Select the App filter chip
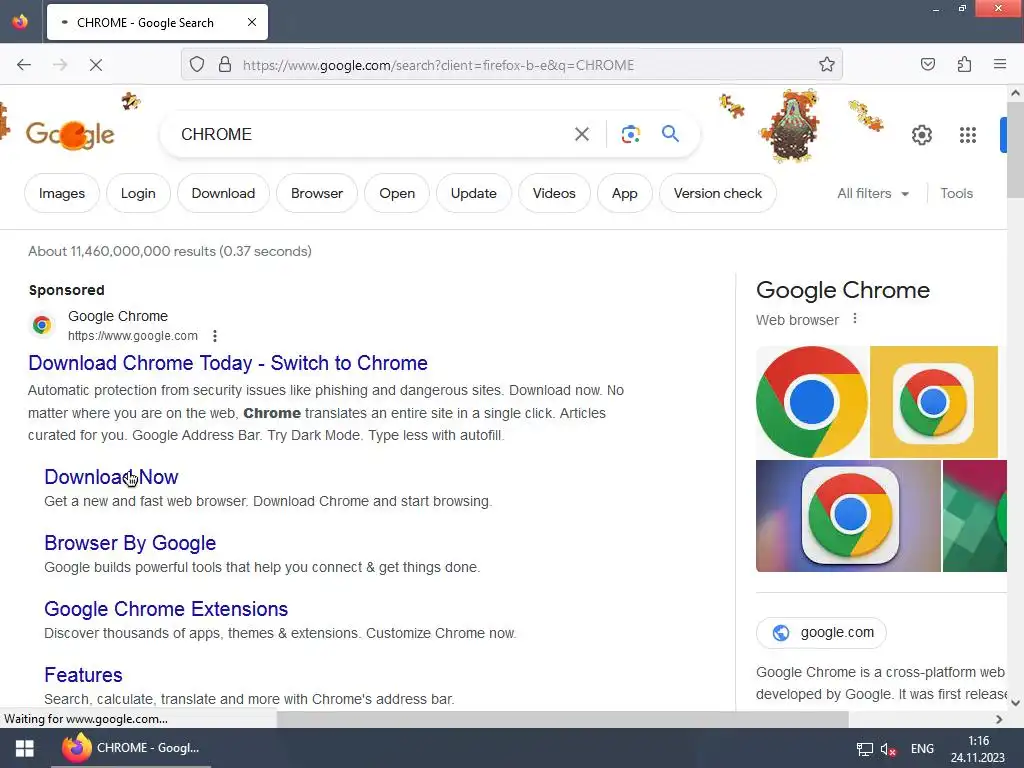 pos(624,193)
